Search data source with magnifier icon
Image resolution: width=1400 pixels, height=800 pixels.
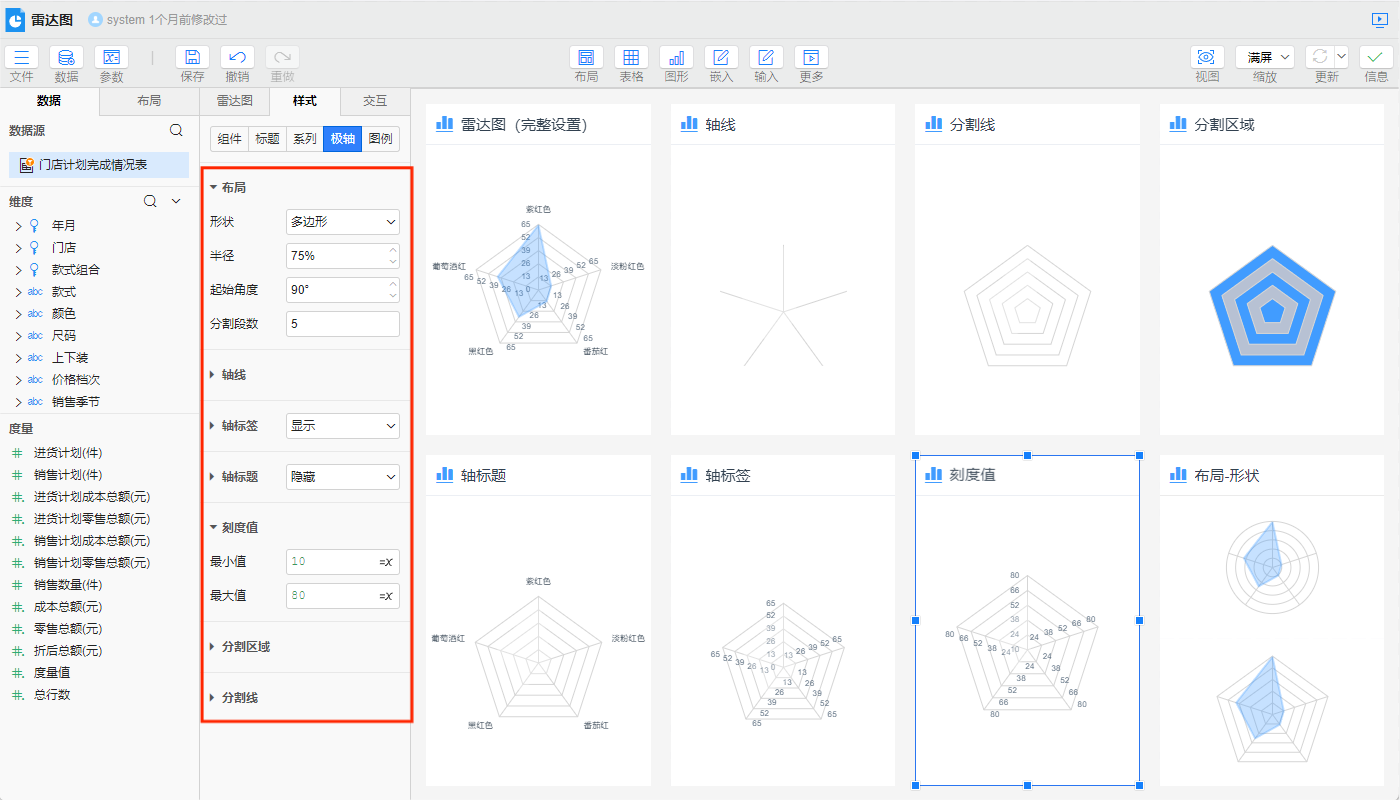176,130
